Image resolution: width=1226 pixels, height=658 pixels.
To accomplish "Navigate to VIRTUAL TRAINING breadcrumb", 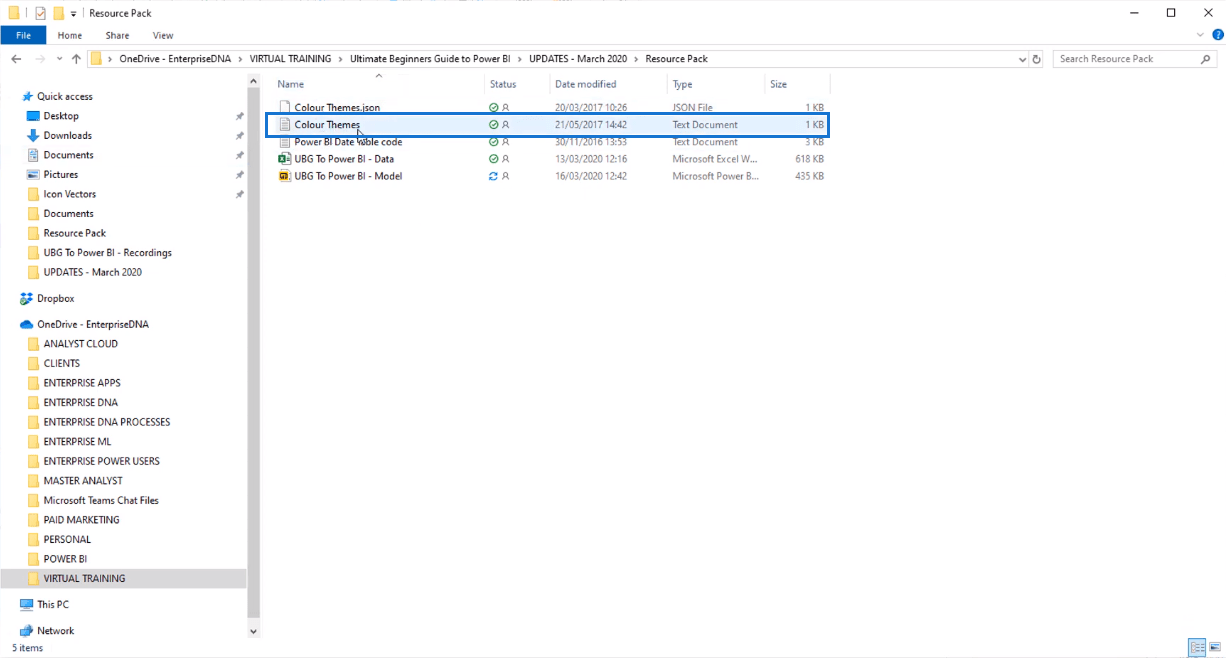I will 290,59.
